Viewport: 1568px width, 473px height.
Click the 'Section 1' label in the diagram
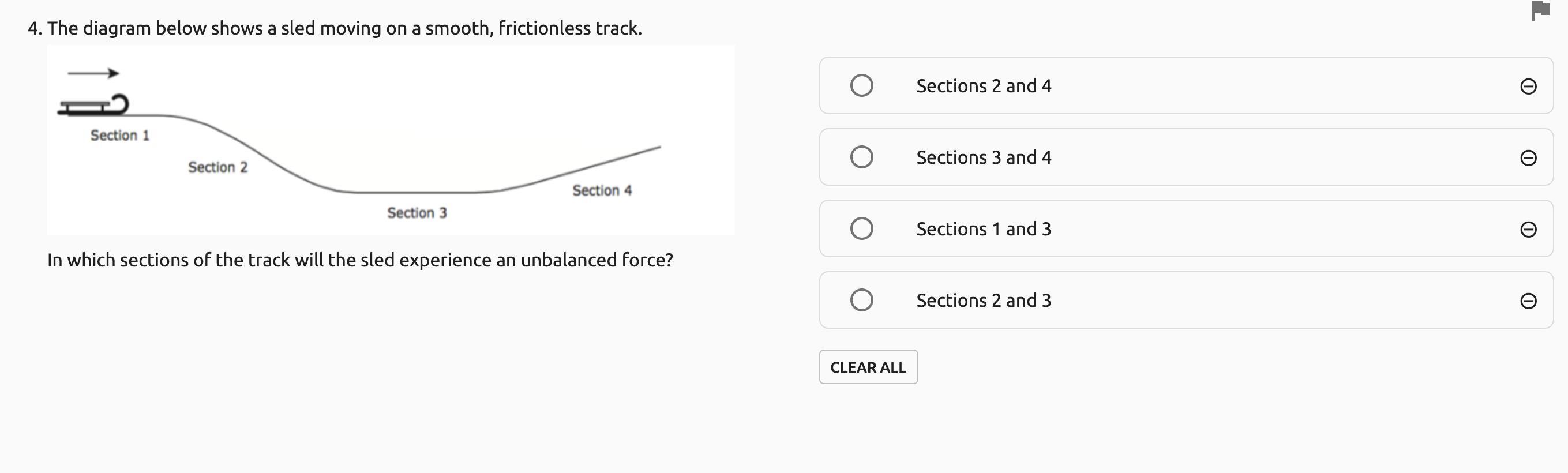120,135
